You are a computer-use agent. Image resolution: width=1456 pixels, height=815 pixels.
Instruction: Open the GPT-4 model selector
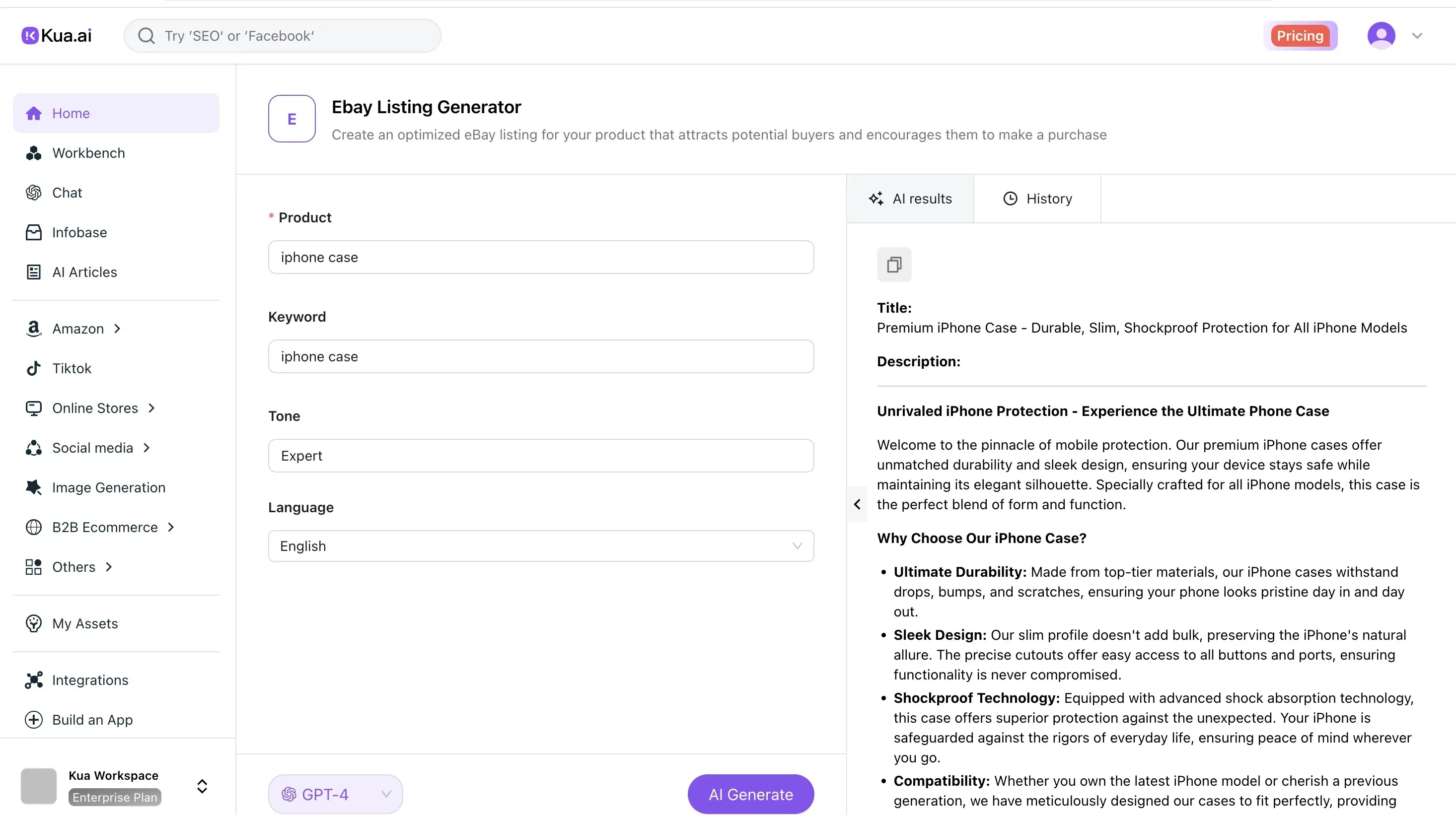(335, 794)
